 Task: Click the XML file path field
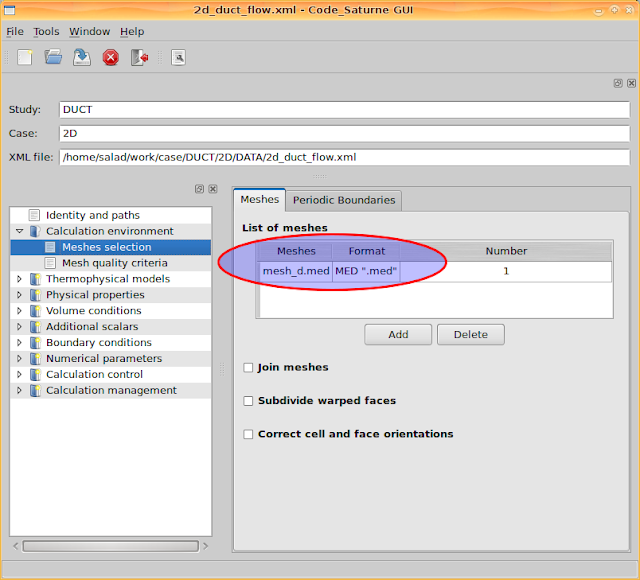[344, 157]
